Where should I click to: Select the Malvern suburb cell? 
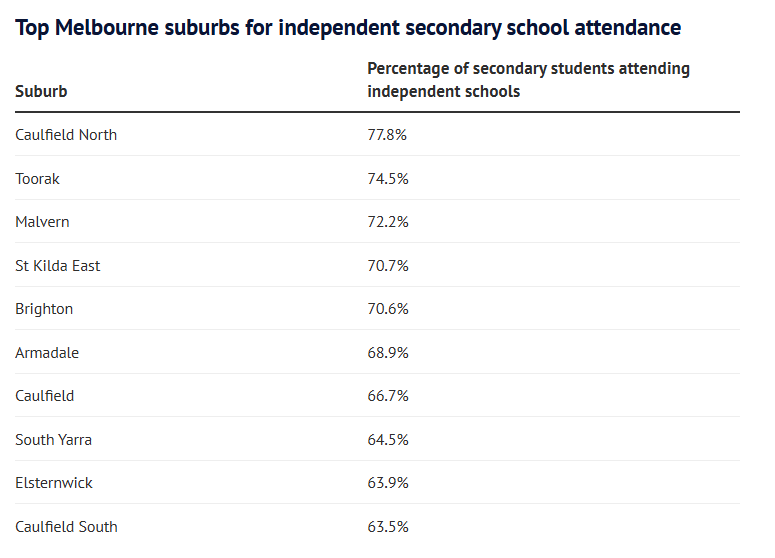[x=42, y=222]
